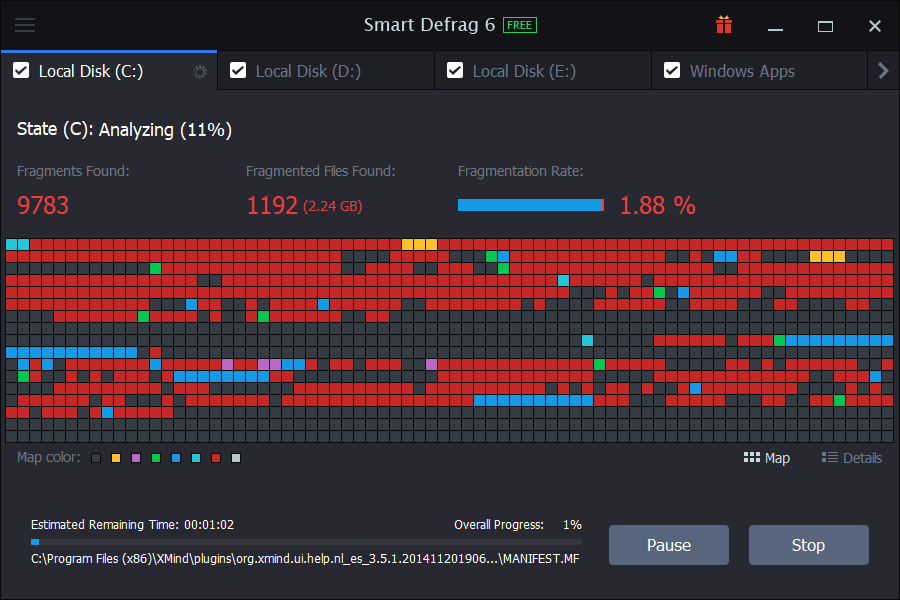
Task: Toggle the Local Disk (D:) checkbox
Action: [238, 71]
